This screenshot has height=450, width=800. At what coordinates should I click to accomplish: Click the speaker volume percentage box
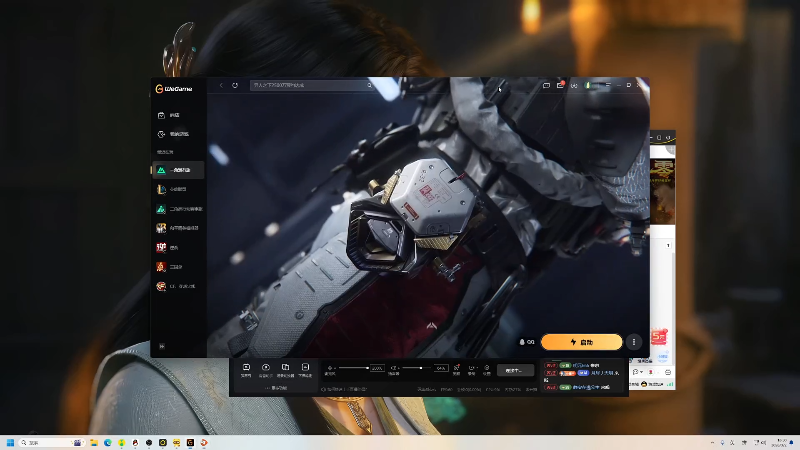click(x=441, y=368)
